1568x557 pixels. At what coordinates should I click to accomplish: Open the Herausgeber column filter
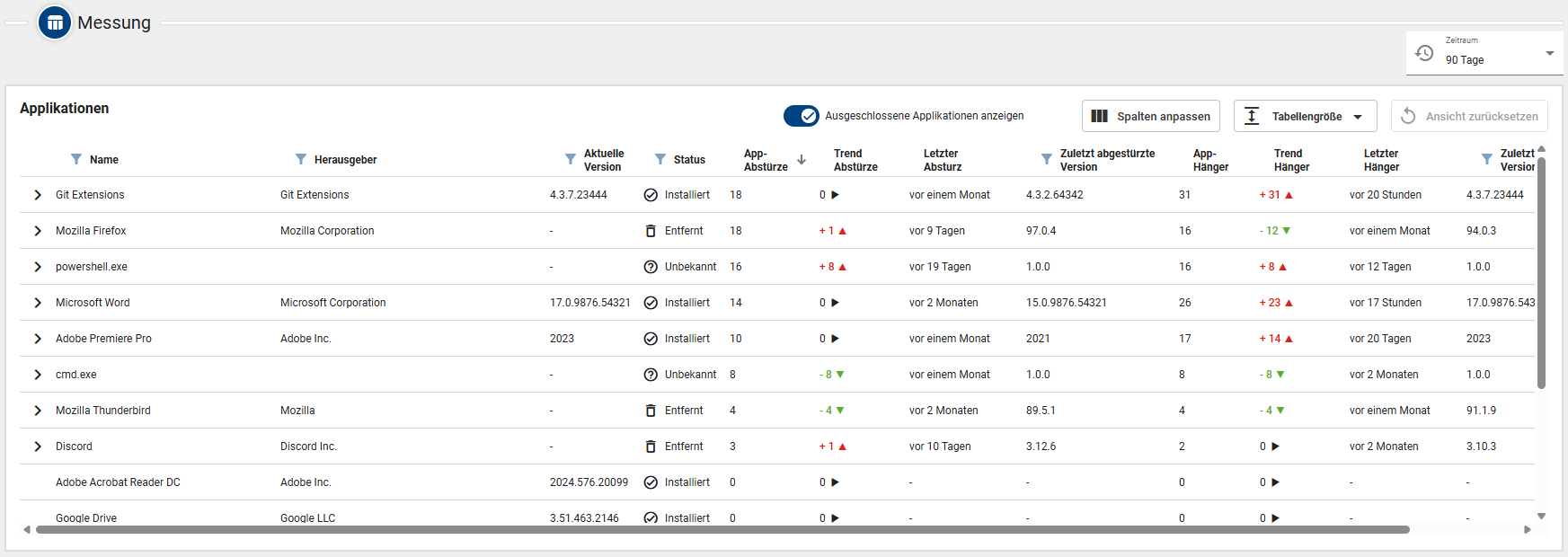301,160
